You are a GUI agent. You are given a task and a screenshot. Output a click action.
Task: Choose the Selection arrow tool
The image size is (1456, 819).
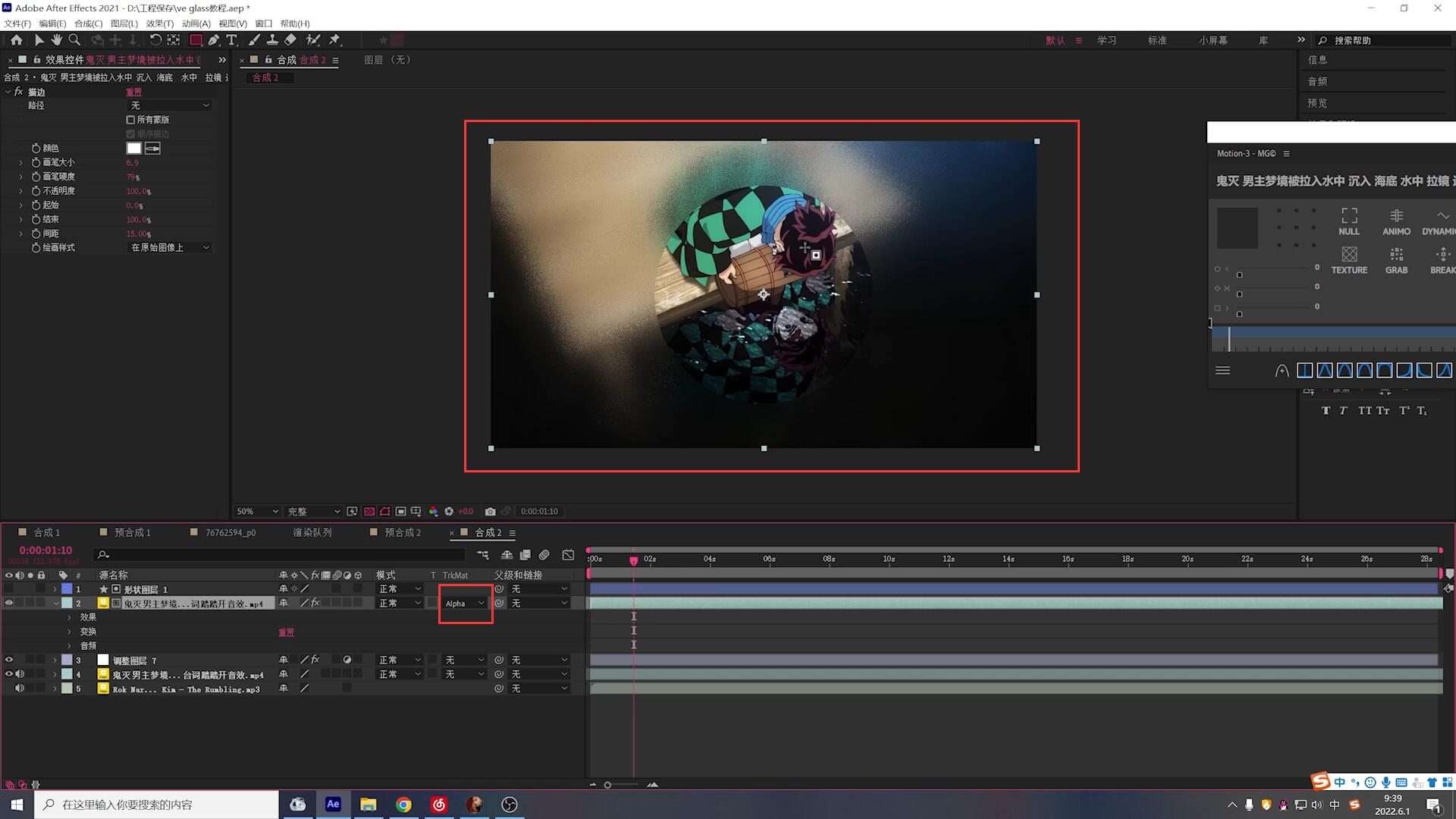[x=39, y=40]
